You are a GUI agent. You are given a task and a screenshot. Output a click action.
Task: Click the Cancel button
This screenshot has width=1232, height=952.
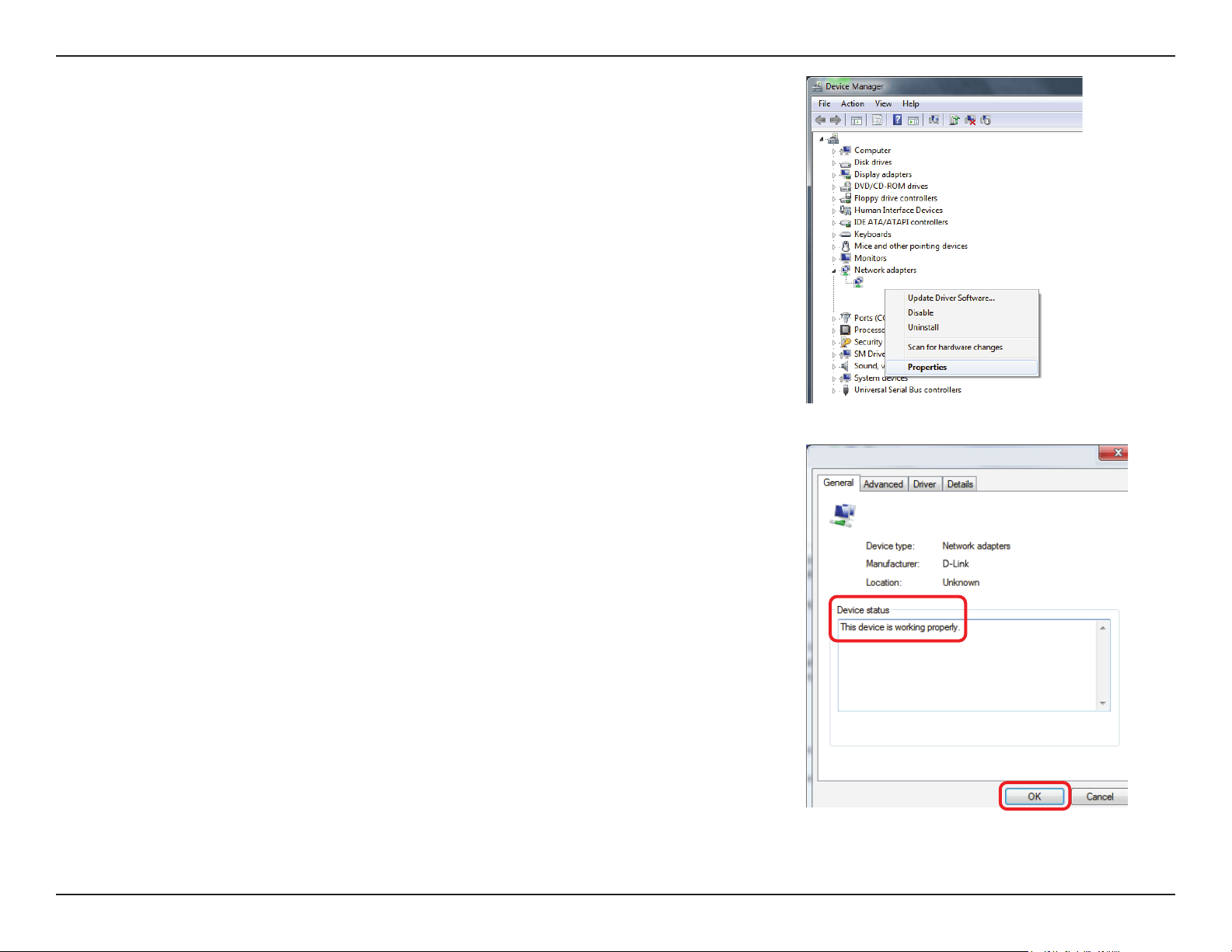point(1100,797)
